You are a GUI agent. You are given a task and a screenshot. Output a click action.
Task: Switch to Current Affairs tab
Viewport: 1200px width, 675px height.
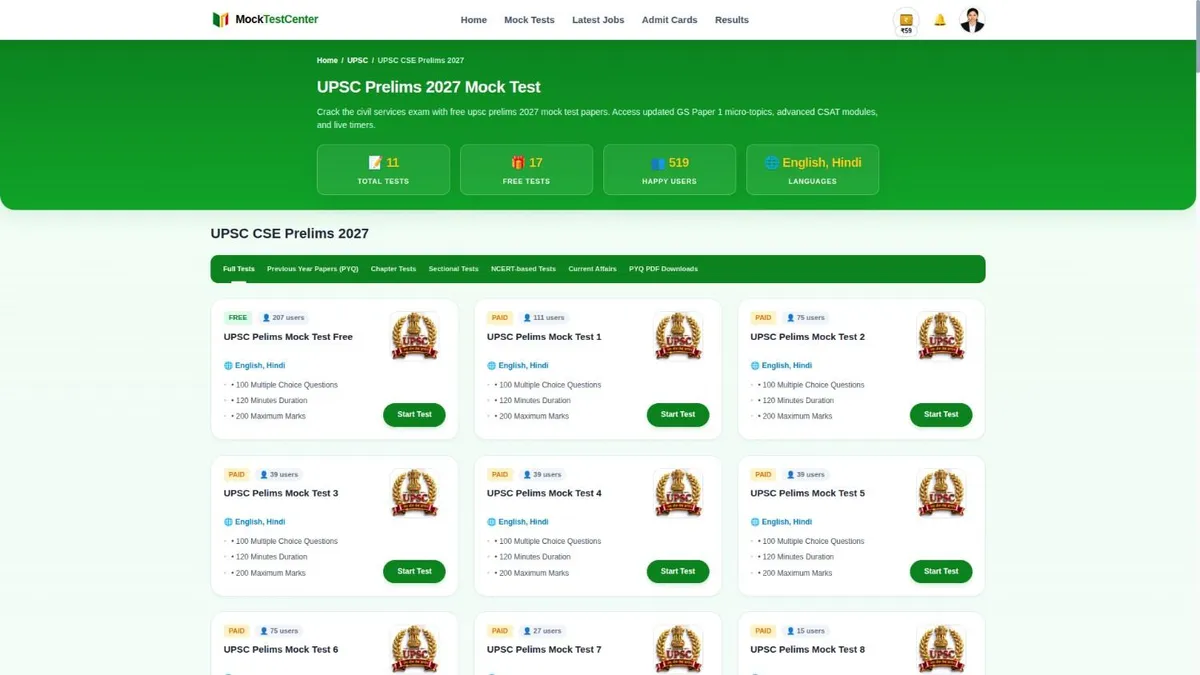[x=593, y=269]
